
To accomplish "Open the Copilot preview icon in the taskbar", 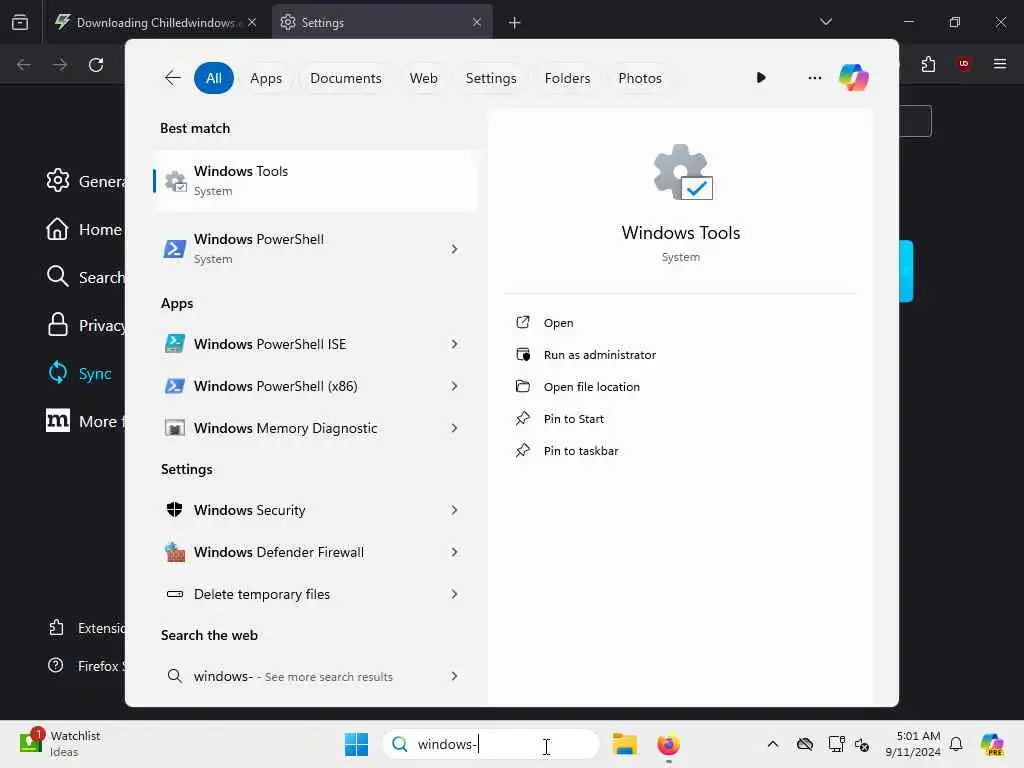I will tap(991, 744).
